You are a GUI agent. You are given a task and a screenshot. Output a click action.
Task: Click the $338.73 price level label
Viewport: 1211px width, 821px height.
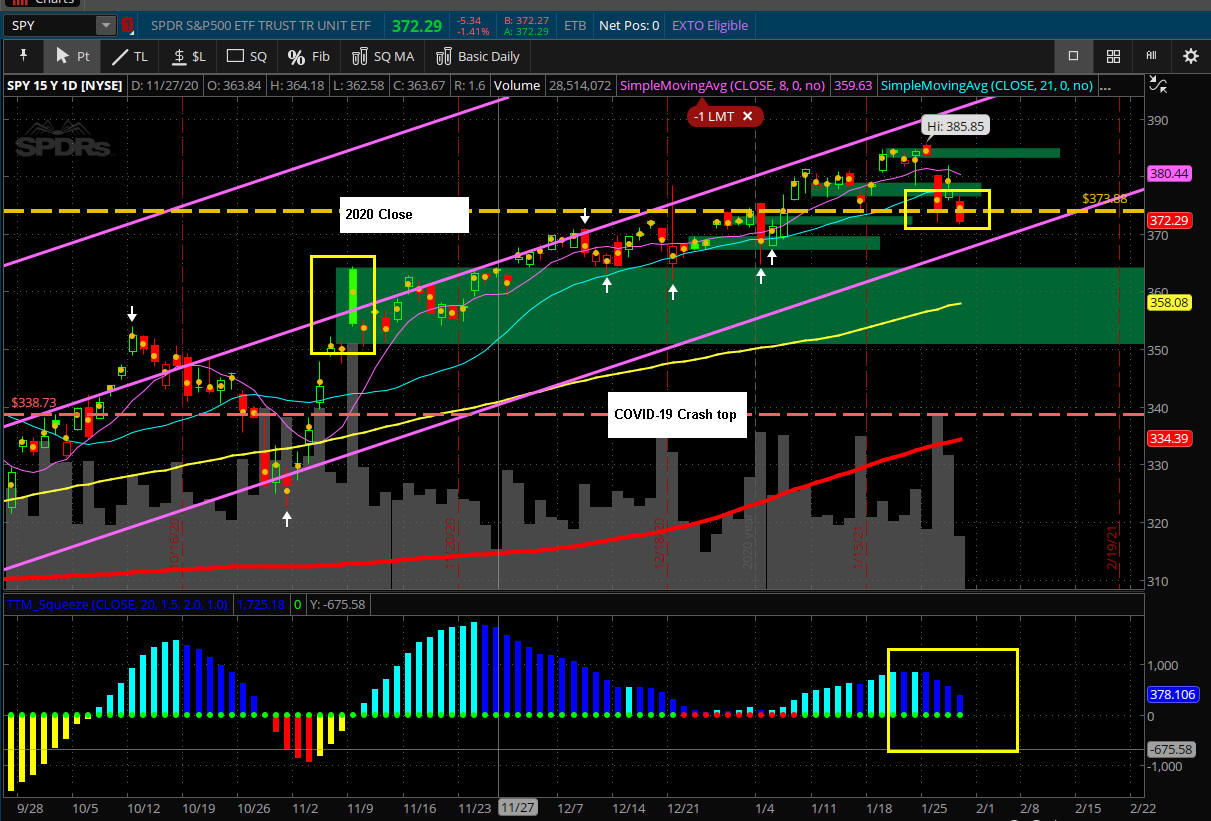coord(34,402)
